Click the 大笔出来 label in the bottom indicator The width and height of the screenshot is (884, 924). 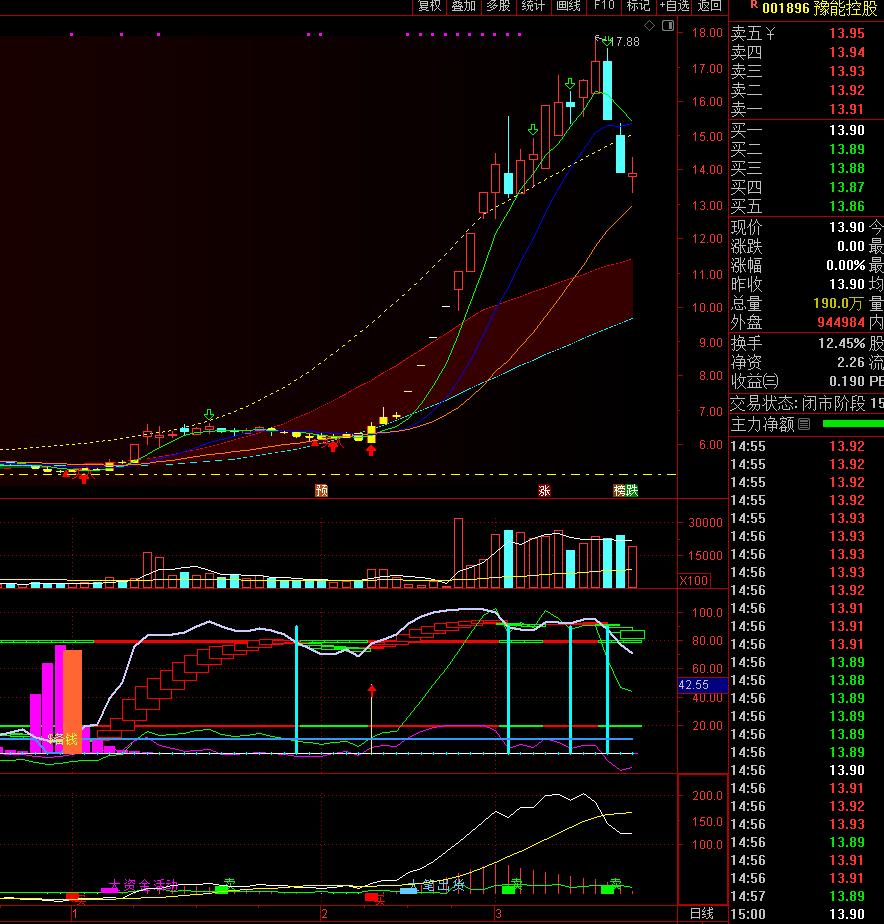(437, 885)
